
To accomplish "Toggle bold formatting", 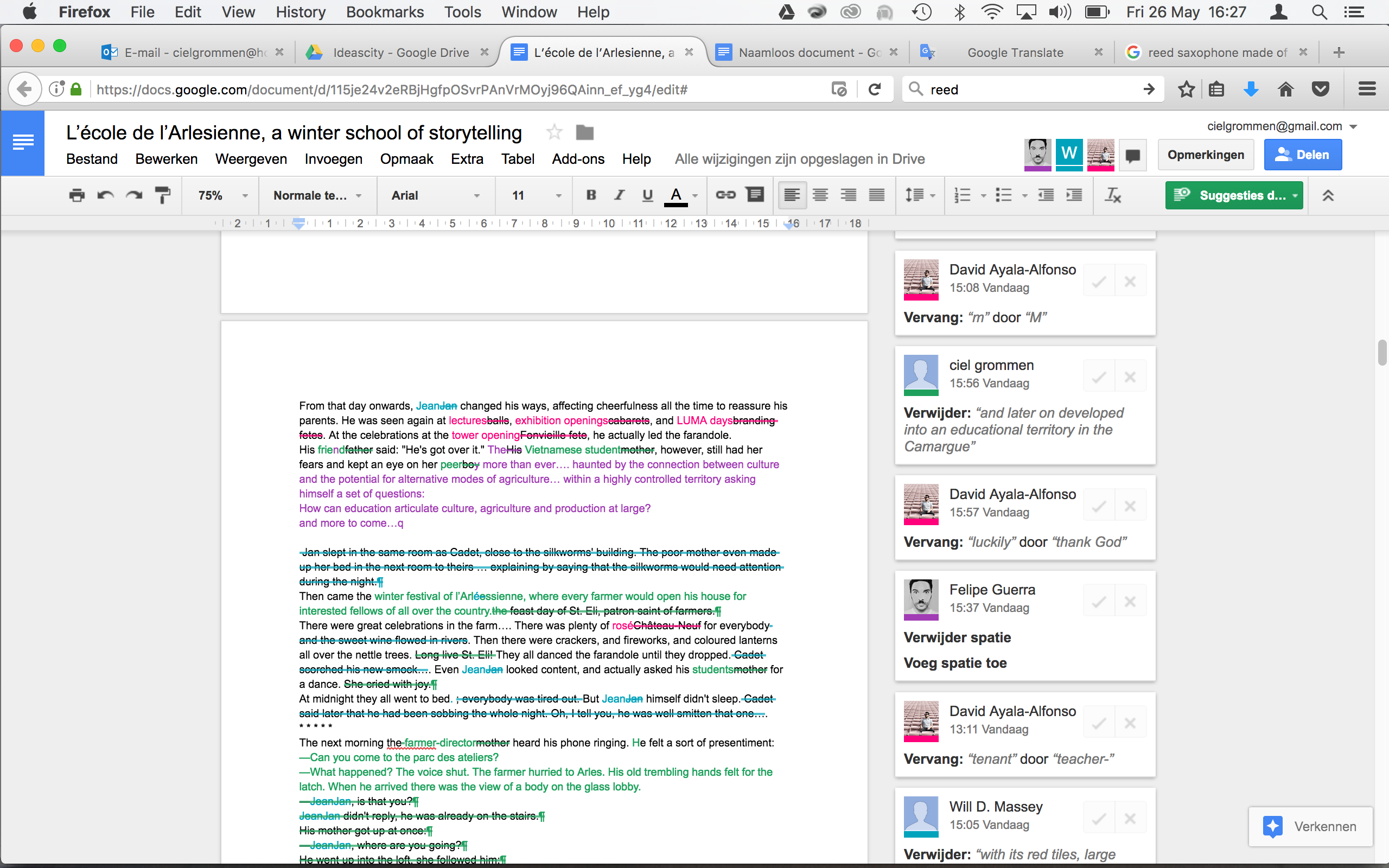I will 591,195.
